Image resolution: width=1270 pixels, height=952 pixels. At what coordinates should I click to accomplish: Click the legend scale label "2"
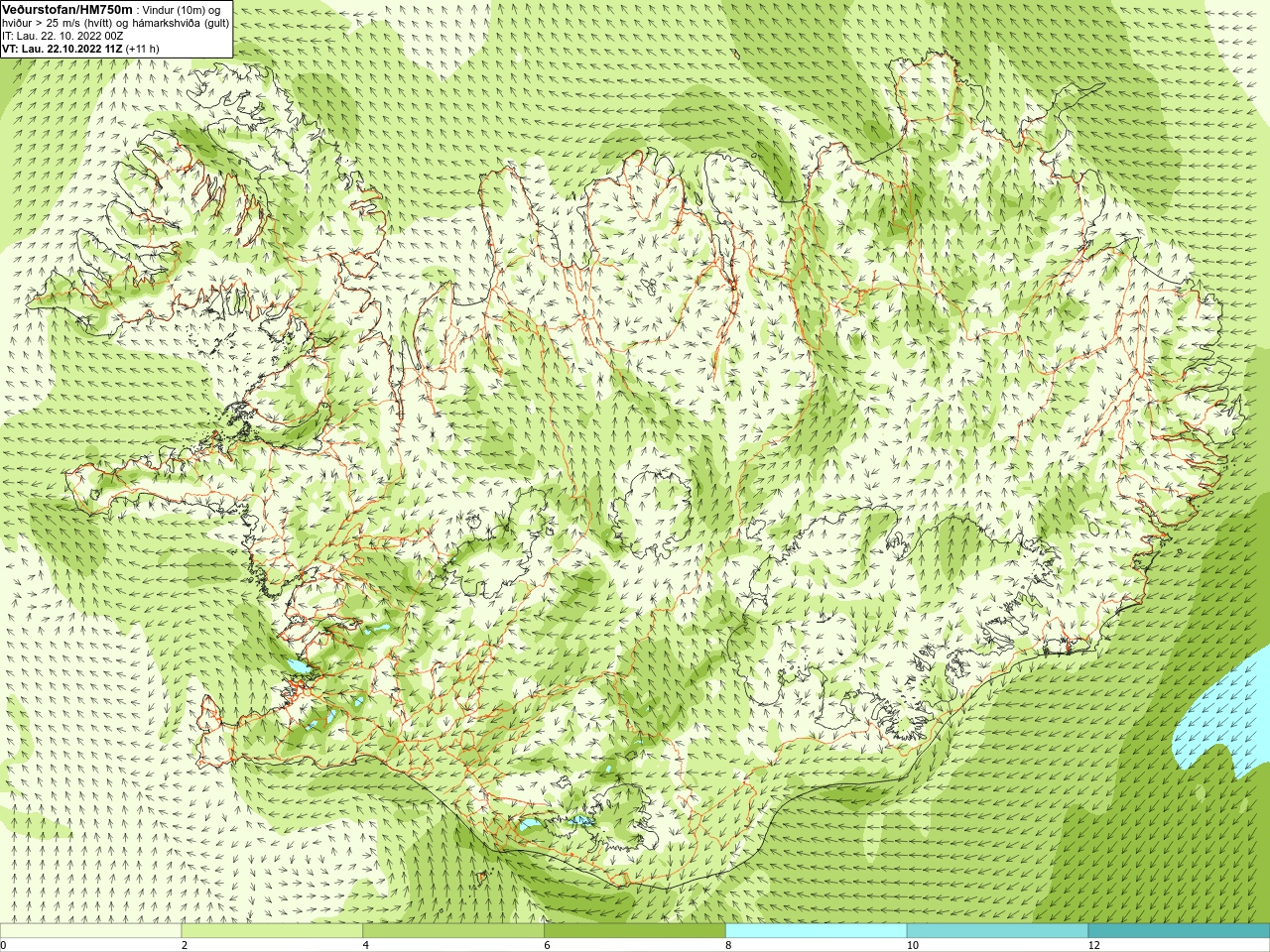185,945
